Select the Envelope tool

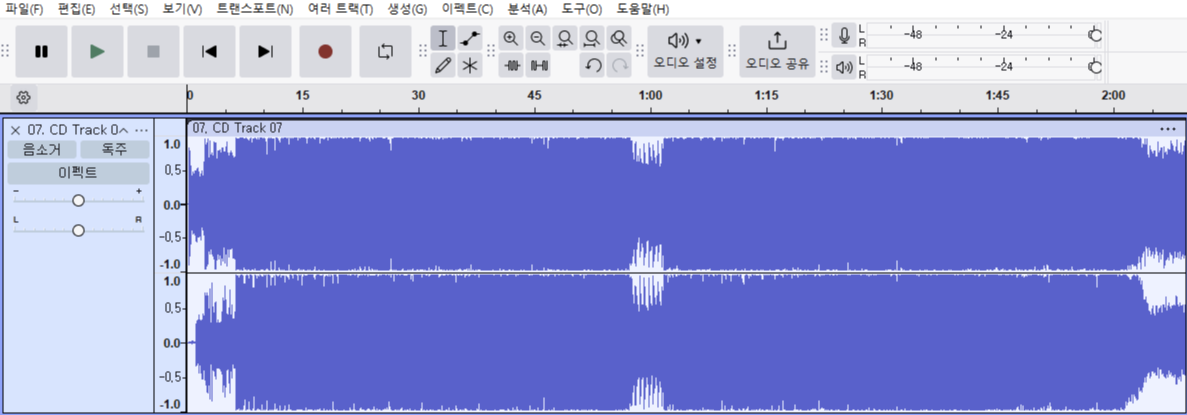470,39
